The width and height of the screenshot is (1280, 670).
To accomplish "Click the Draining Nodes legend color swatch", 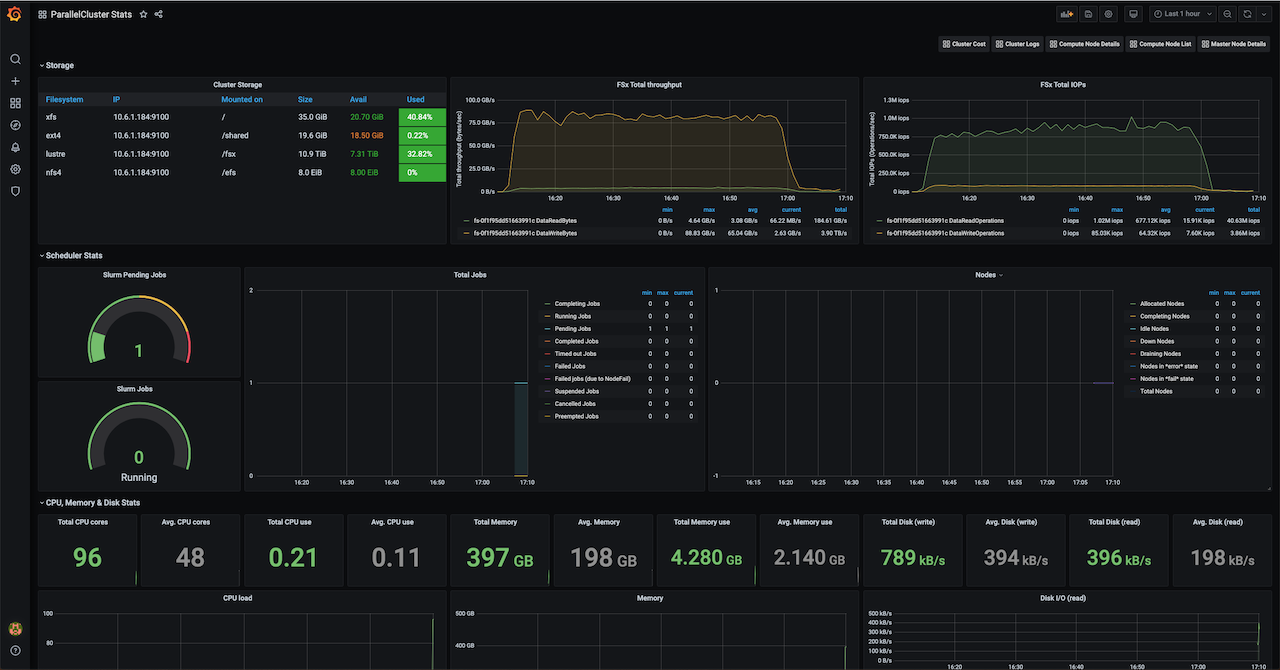I will [1133, 354].
